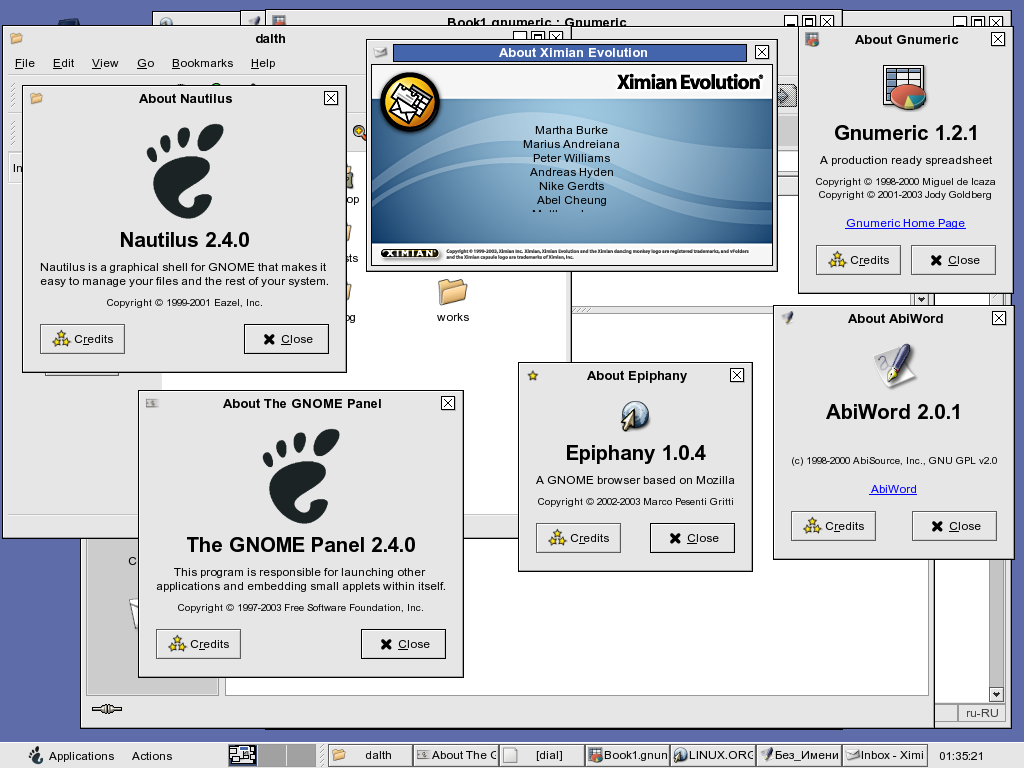Click the 'AbiWord 2.0.1' heading text
This screenshot has height=768, width=1024.
tap(893, 411)
